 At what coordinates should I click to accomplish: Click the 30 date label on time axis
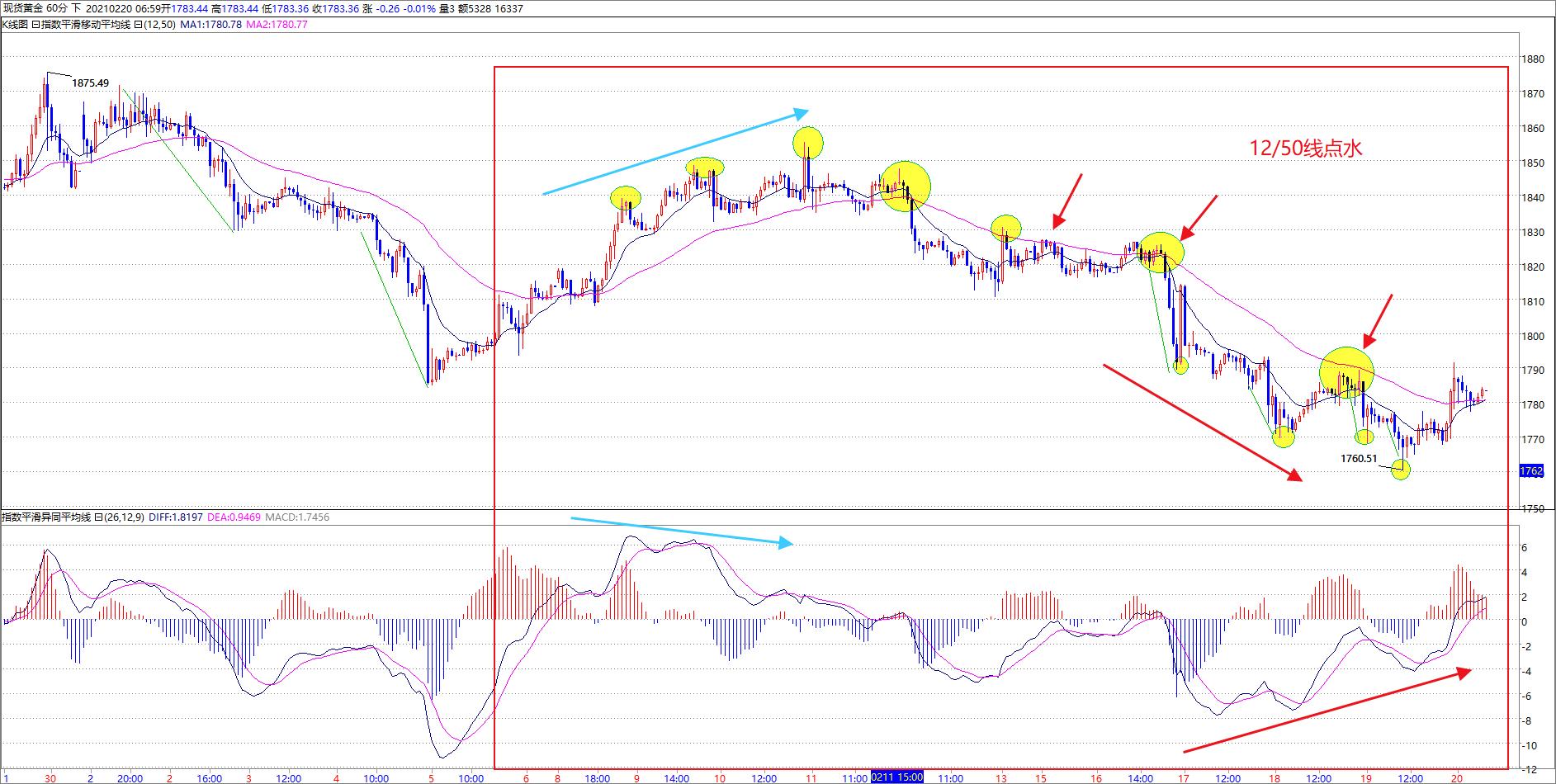[x=51, y=777]
